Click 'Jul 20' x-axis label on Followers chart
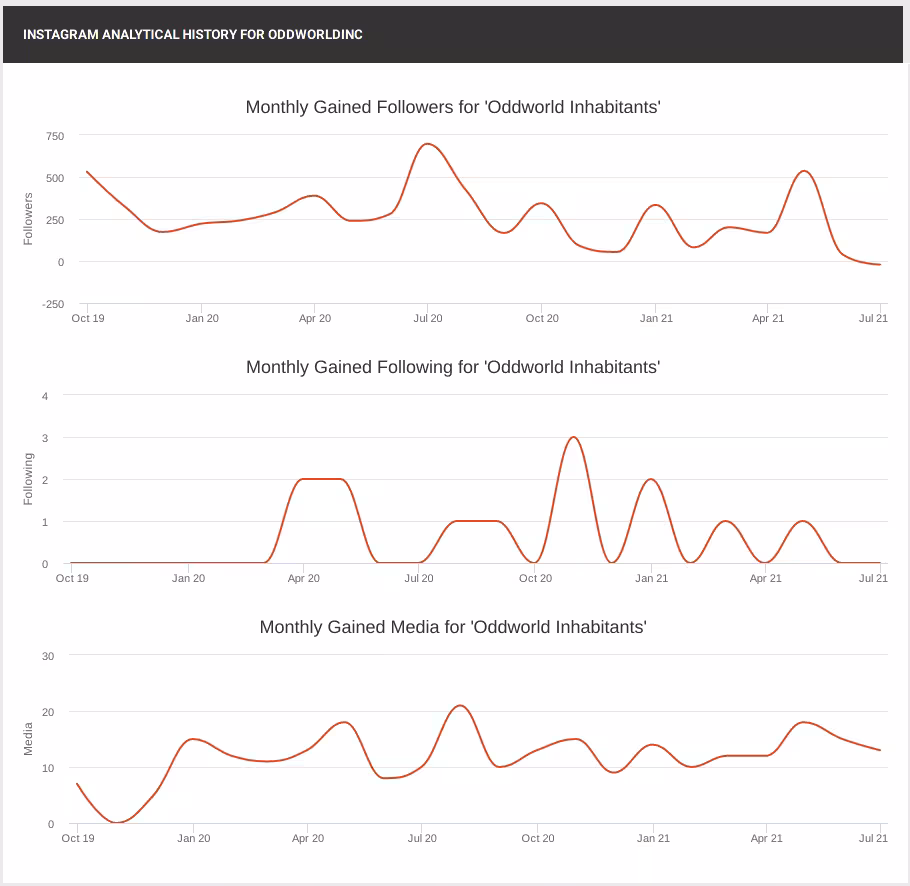This screenshot has width=910, height=886. coord(428,318)
